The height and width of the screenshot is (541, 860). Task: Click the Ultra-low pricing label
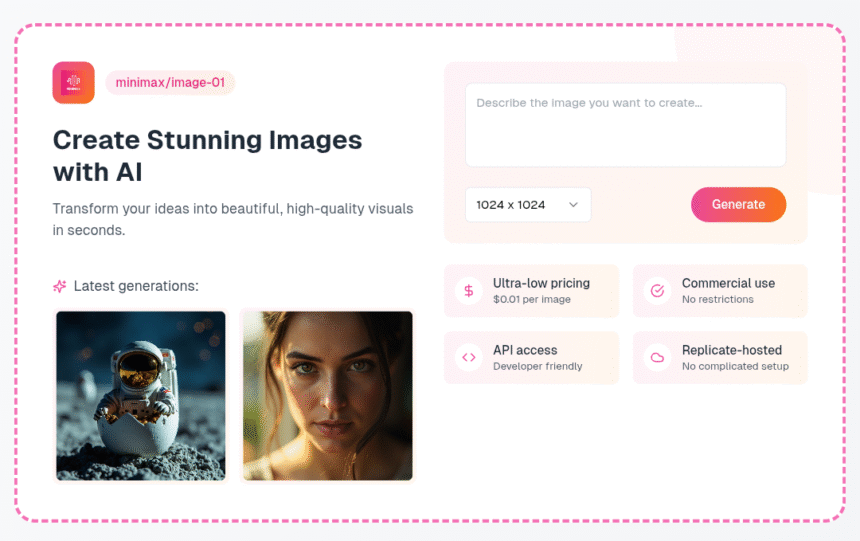coord(541,284)
